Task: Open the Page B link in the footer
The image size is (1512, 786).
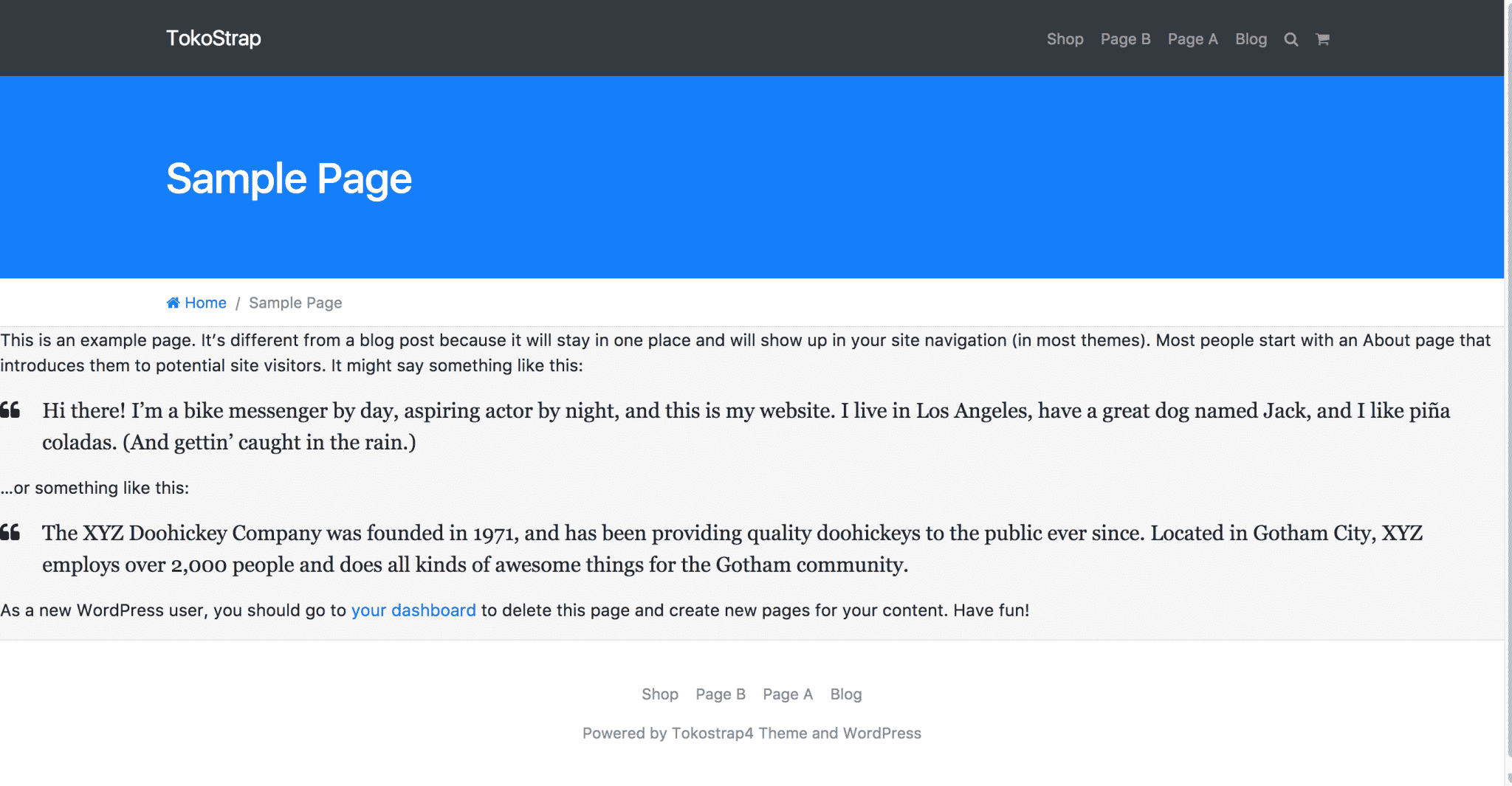Action: point(721,694)
